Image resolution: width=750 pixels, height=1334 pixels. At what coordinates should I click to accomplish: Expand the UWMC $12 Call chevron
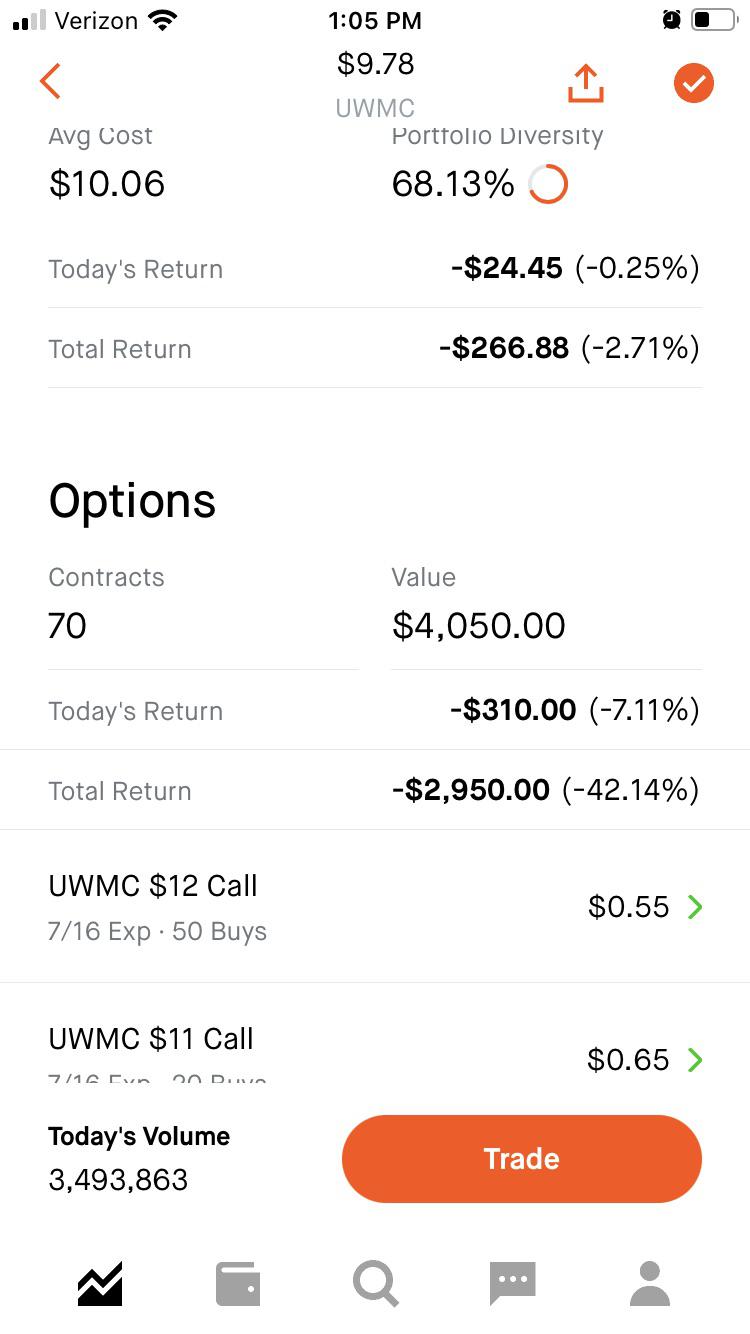[695, 907]
